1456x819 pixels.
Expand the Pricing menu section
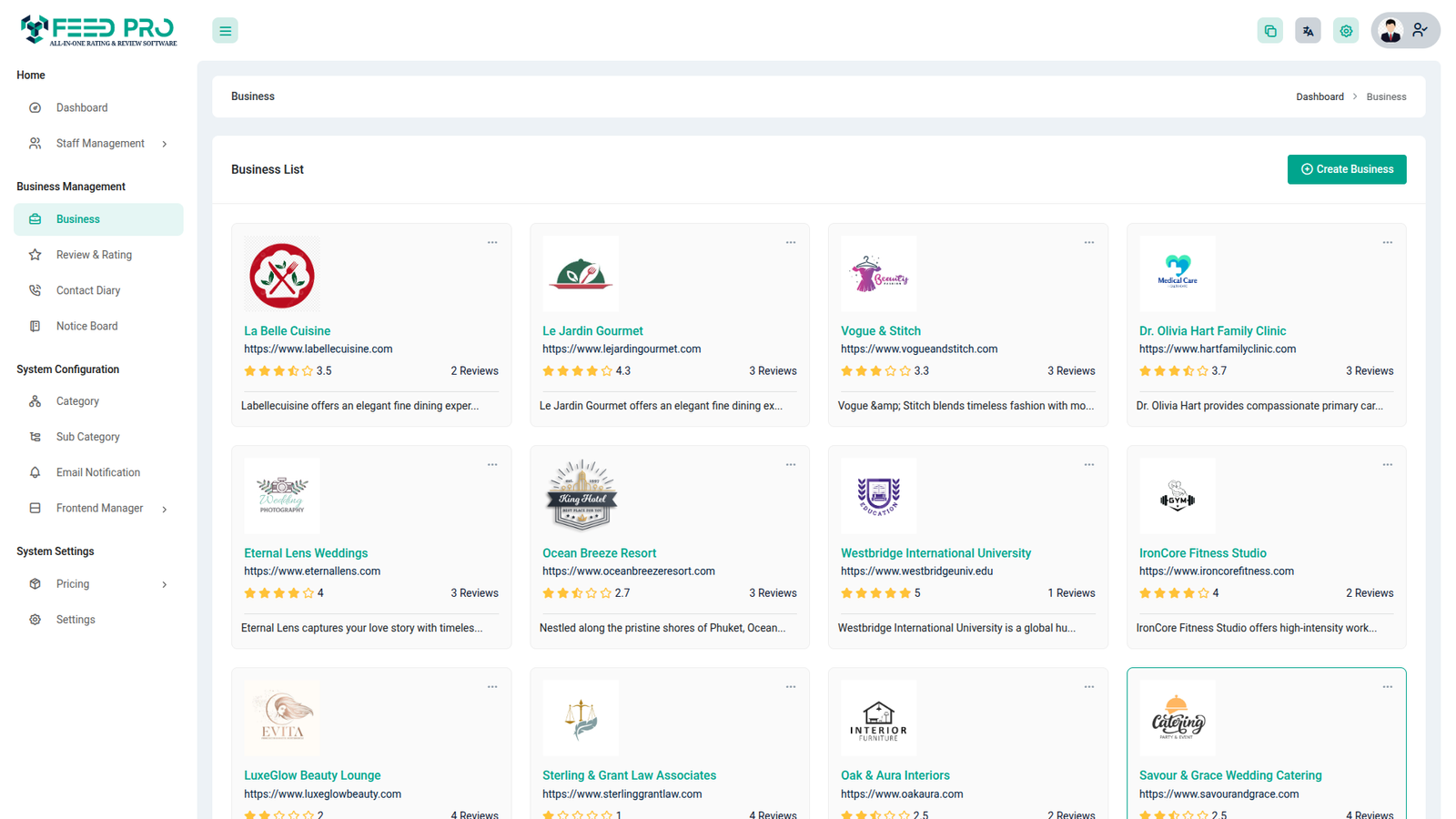click(x=165, y=584)
